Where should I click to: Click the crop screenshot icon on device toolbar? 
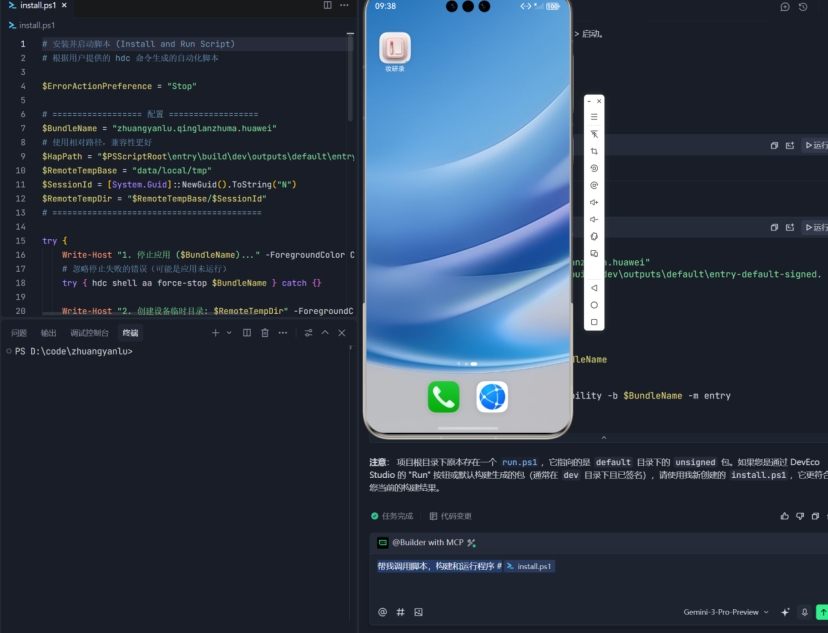594,151
